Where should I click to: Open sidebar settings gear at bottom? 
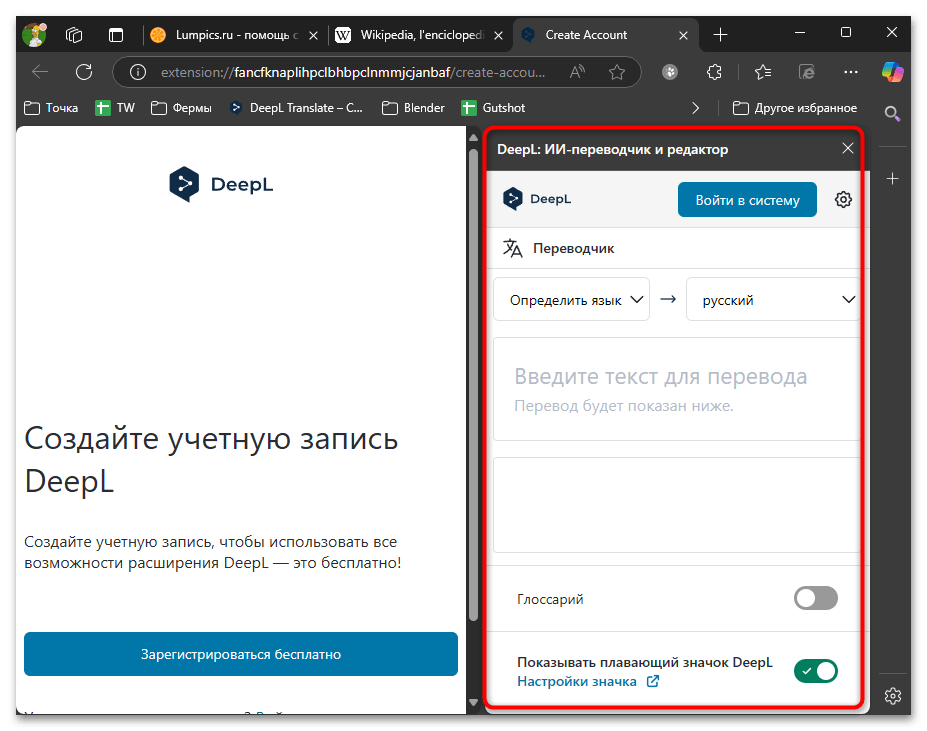point(893,696)
